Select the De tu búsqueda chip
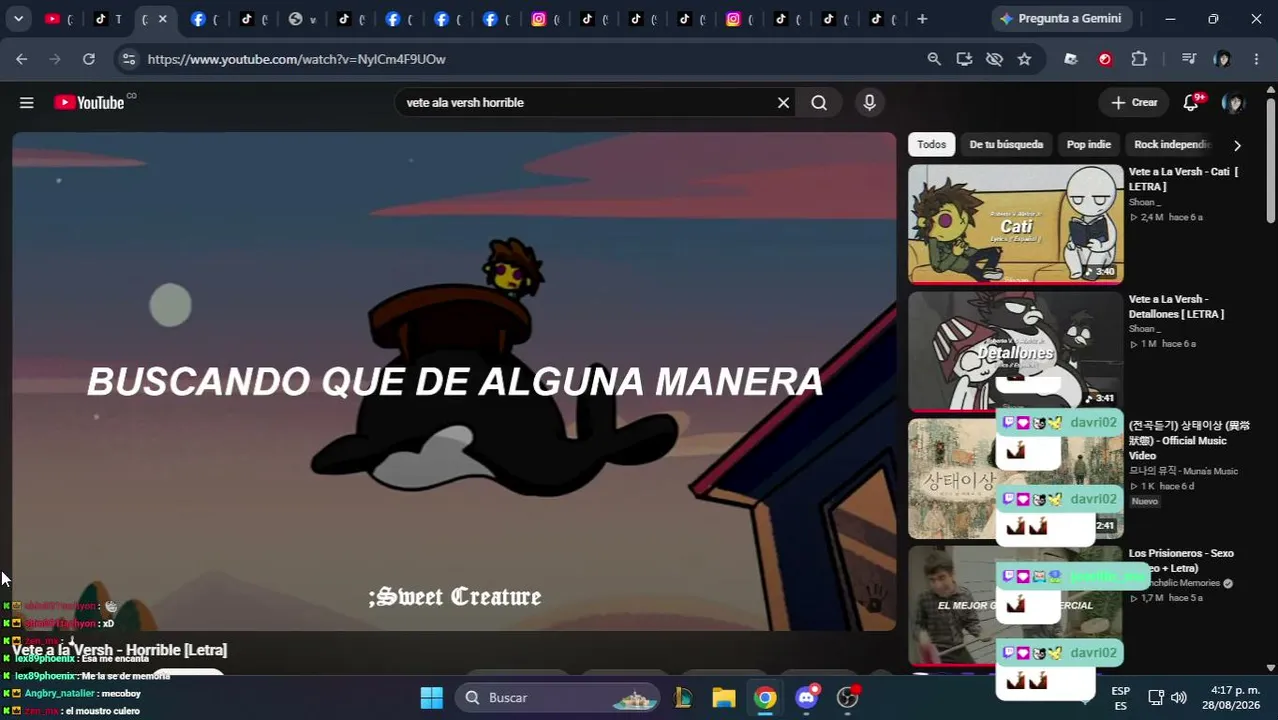This screenshot has width=1278, height=720. (1006, 144)
